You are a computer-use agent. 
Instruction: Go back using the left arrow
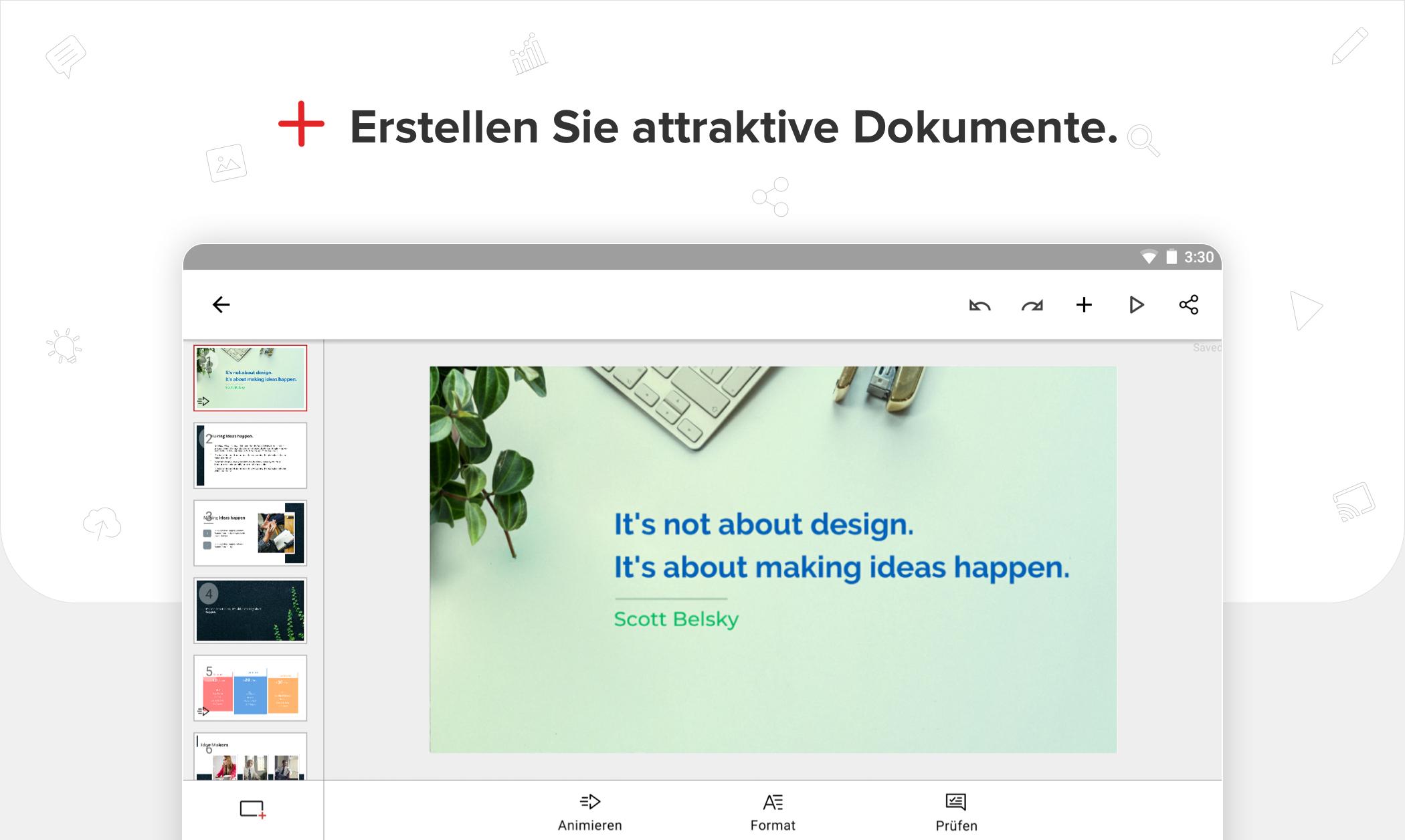coord(221,305)
